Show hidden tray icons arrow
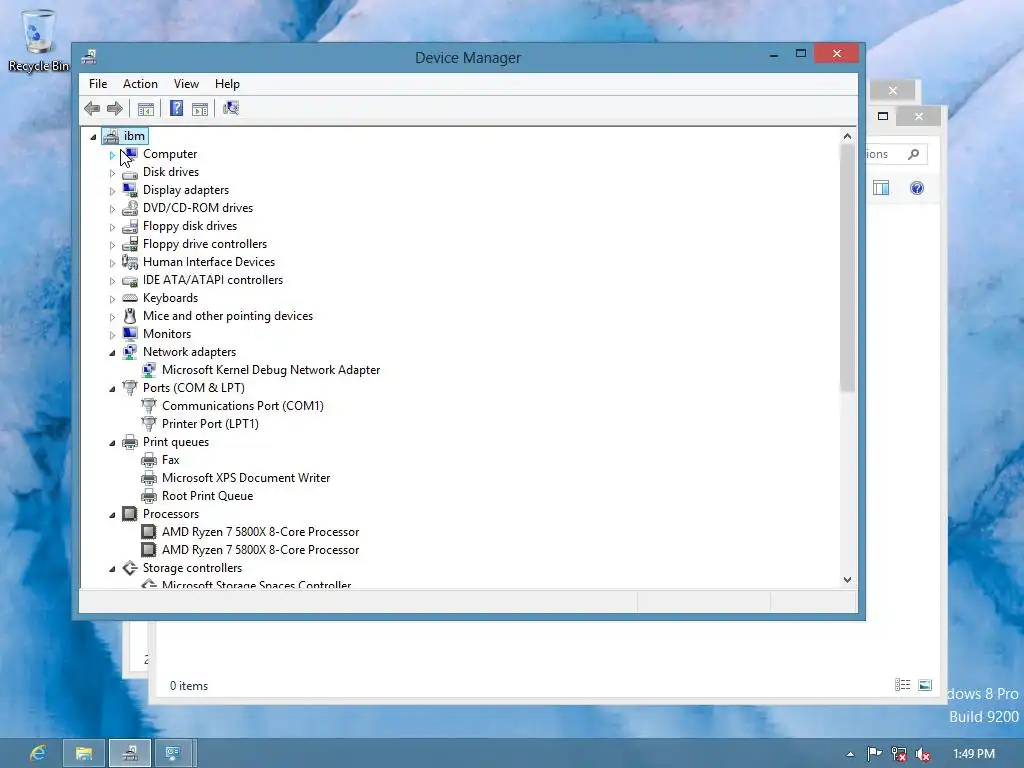 click(850, 754)
